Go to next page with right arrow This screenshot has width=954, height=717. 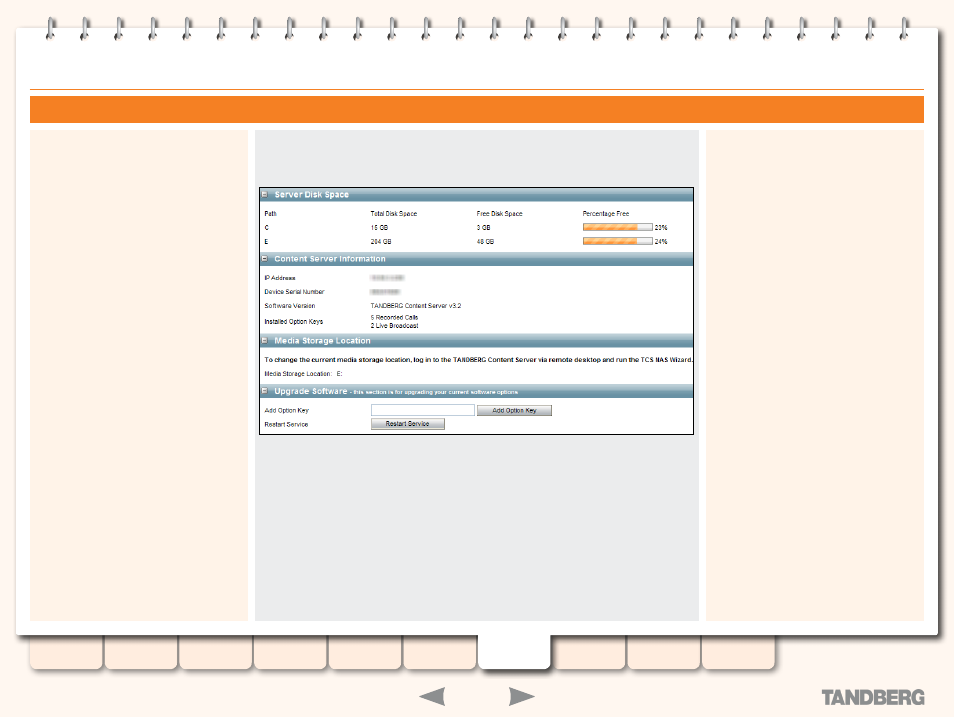pos(521,696)
